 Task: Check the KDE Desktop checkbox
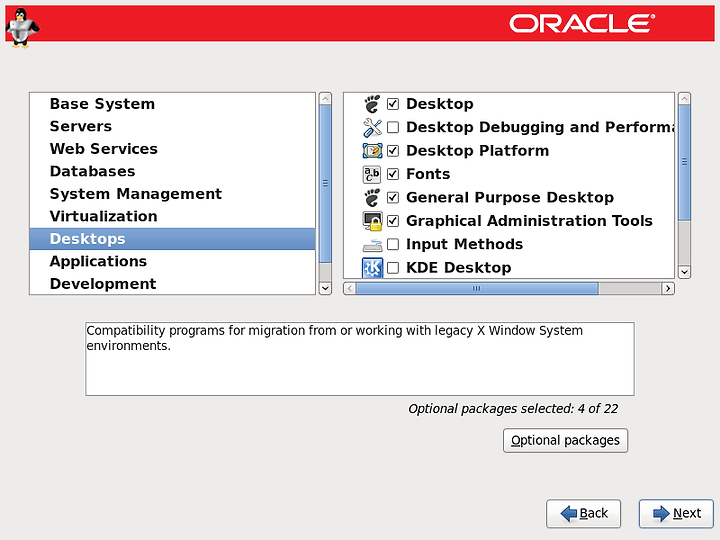(x=393, y=268)
